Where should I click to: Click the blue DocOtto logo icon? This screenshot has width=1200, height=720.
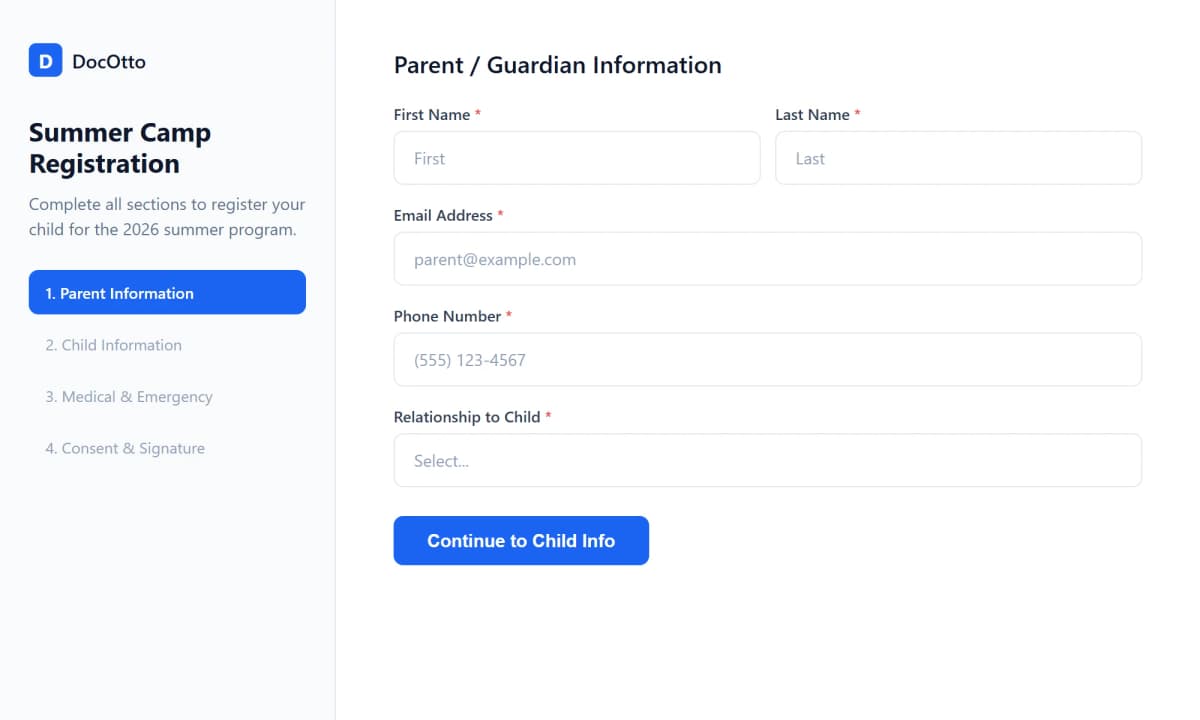tap(45, 61)
